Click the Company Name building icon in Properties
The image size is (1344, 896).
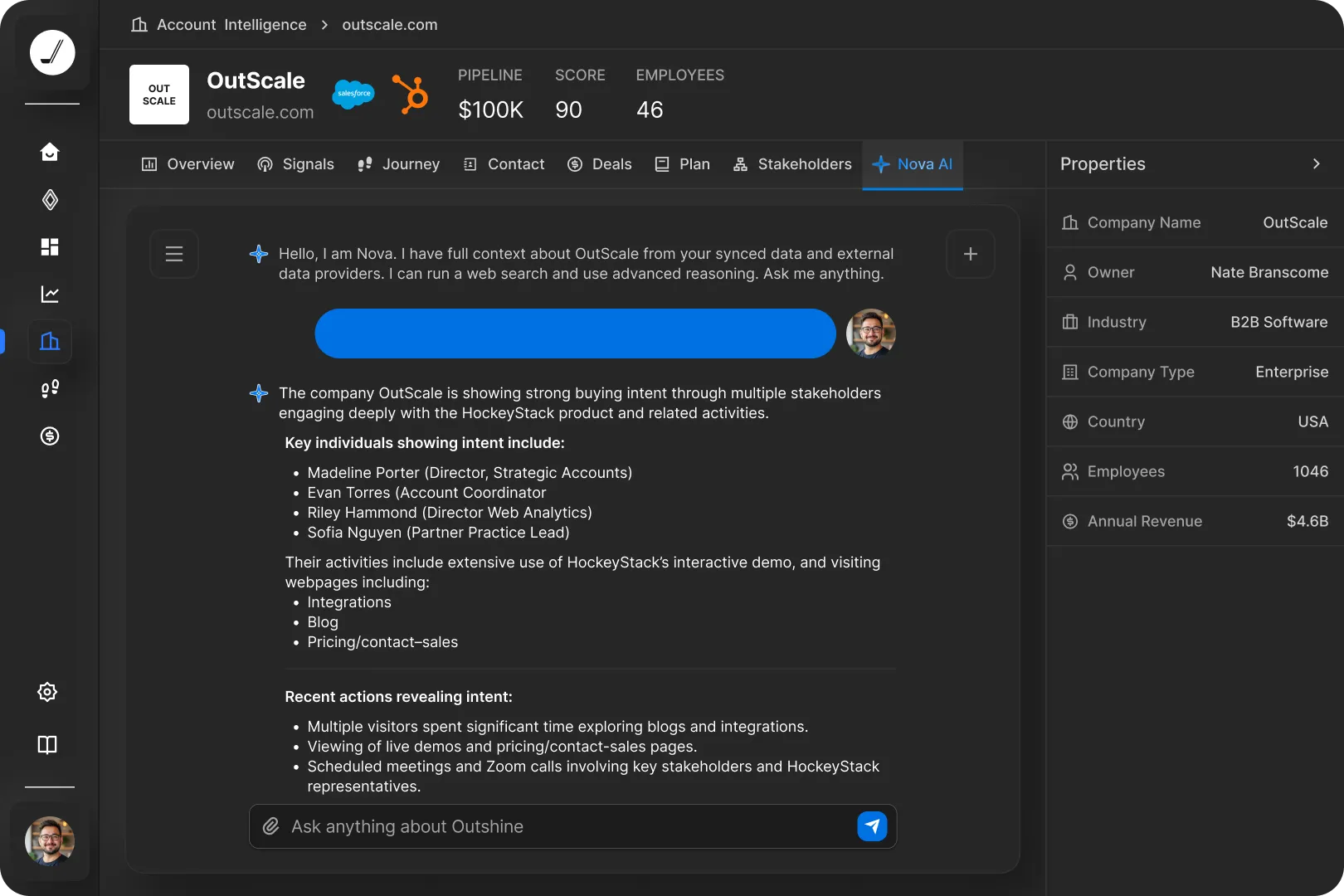point(1070,222)
